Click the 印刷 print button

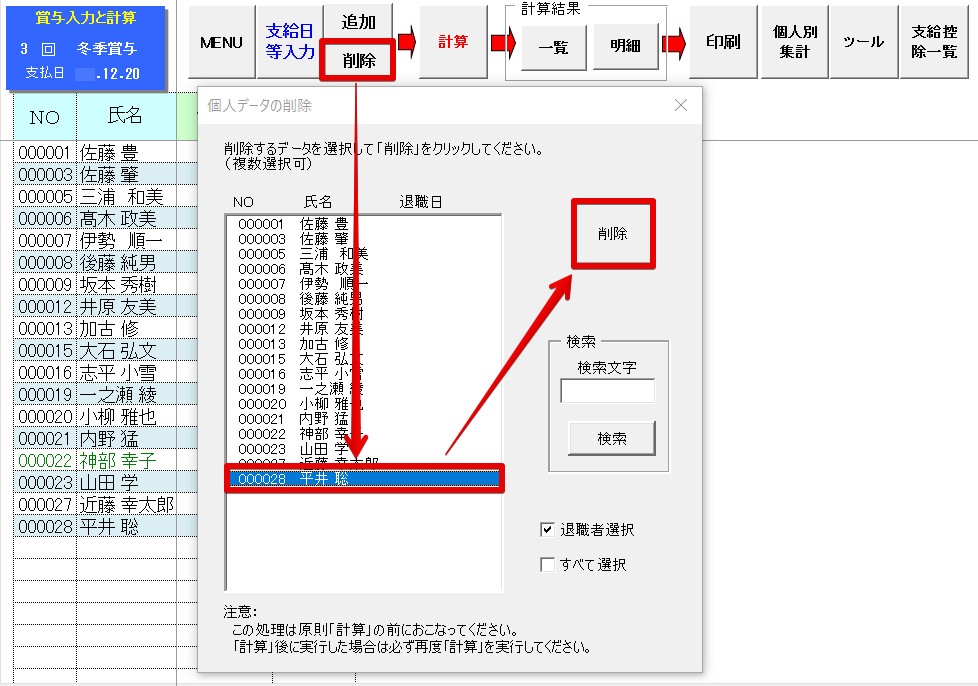722,42
